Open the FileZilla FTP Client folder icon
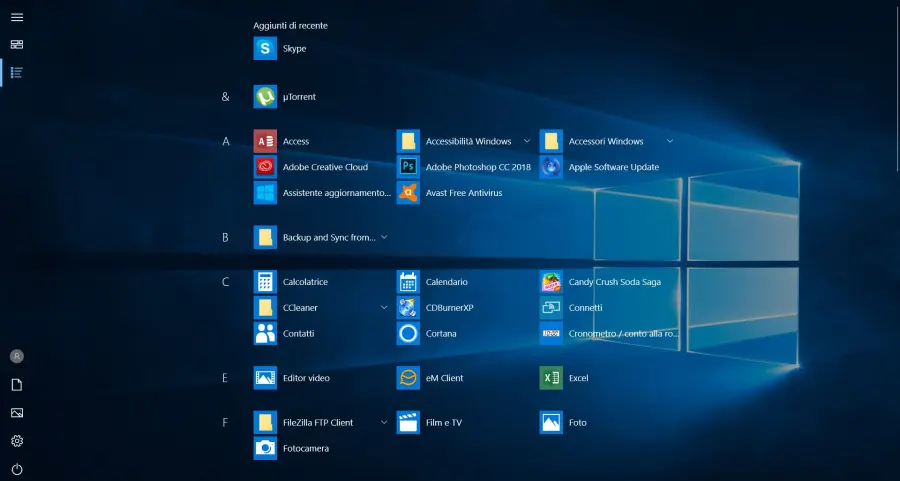 [x=265, y=422]
